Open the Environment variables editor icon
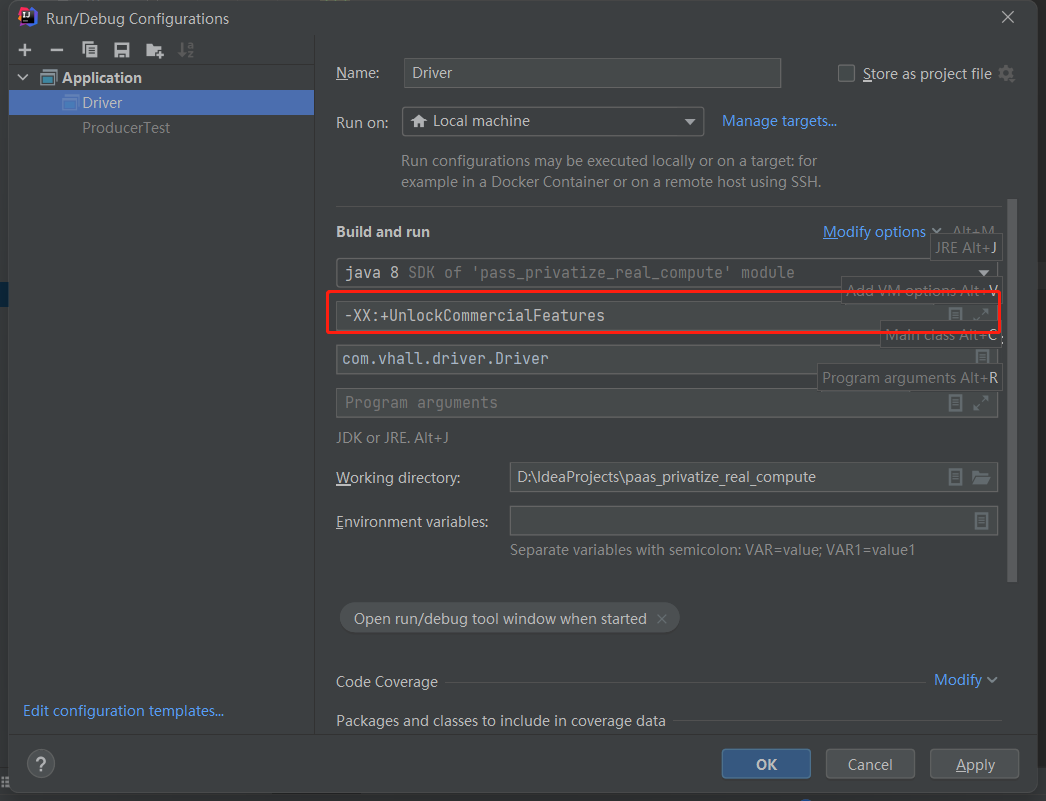The height and width of the screenshot is (801, 1046). (x=981, y=521)
